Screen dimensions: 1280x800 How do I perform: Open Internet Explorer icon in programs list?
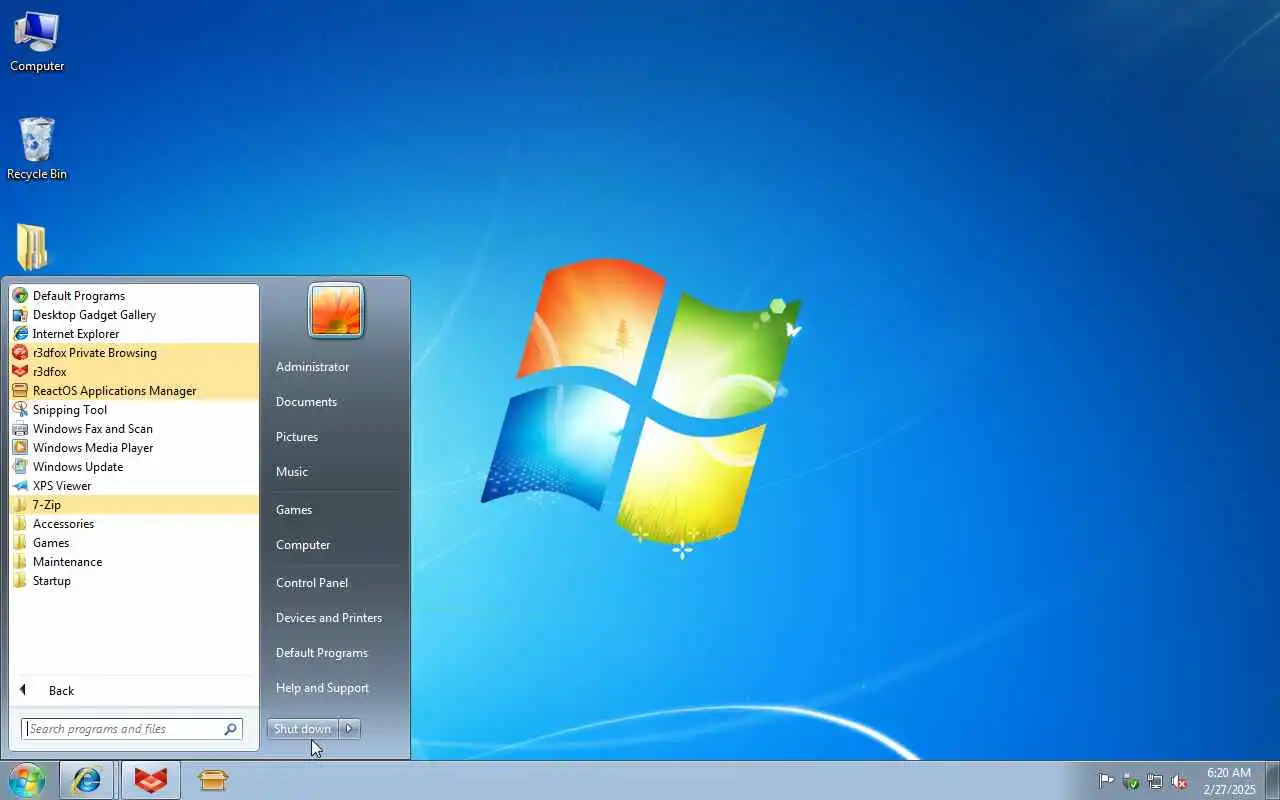click(20, 334)
